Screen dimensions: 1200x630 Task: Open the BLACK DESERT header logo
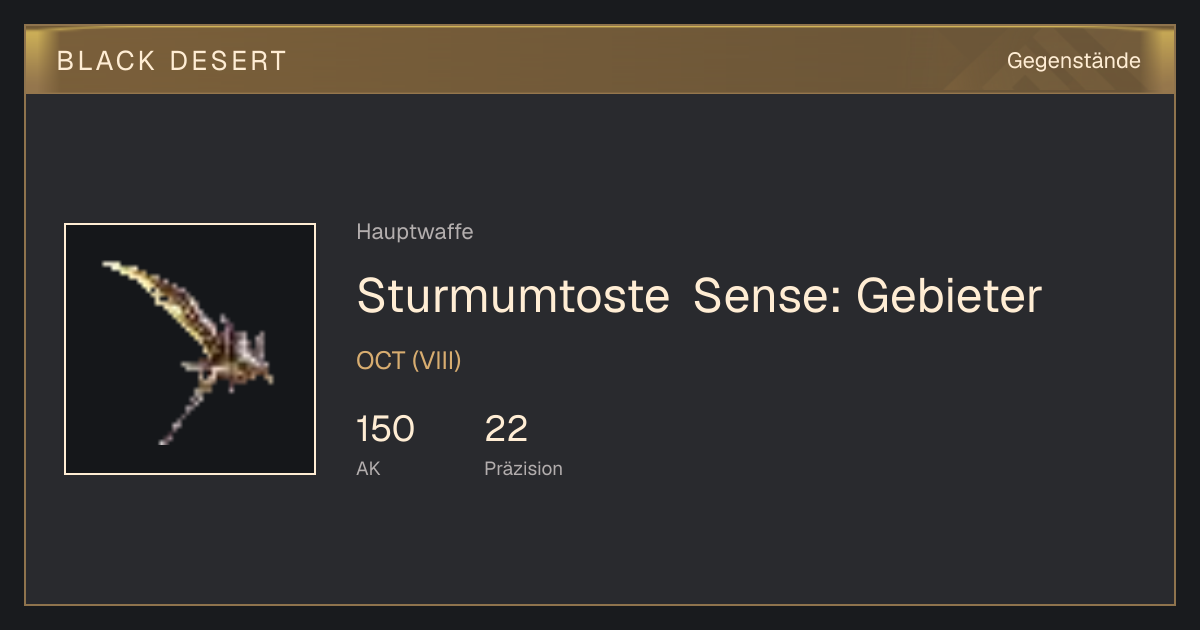point(172,61)
